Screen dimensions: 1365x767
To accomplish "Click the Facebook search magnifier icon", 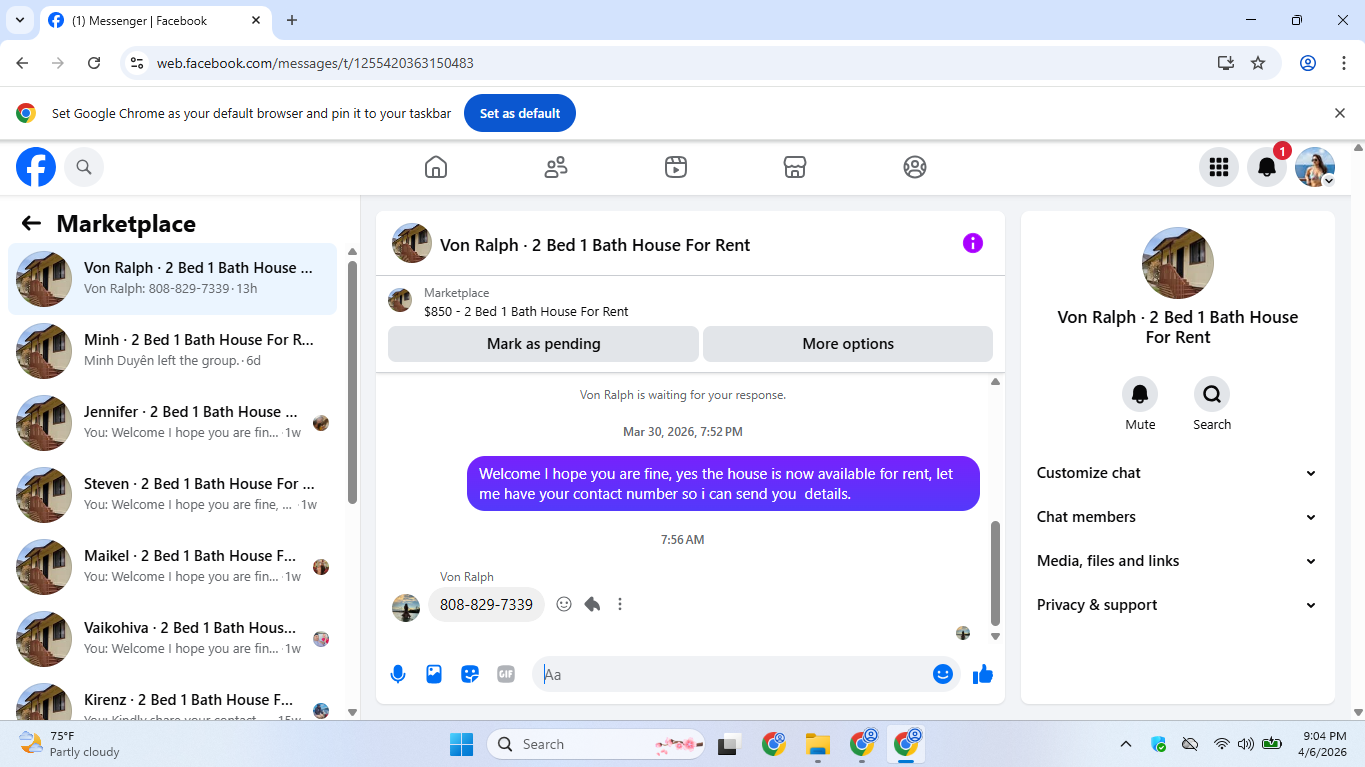I will tap(84, 167).
